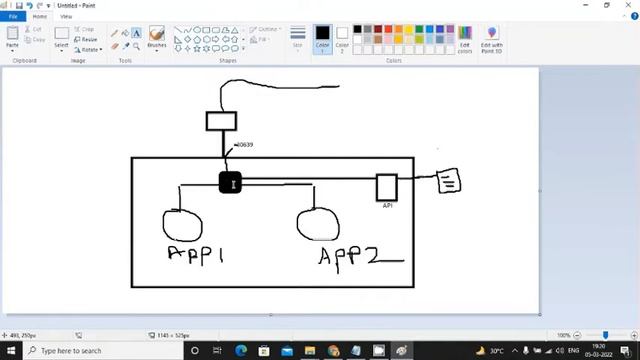The image size is (640, 360).
Task: Open the notification center icon
Action: click(x=625, y=351)
